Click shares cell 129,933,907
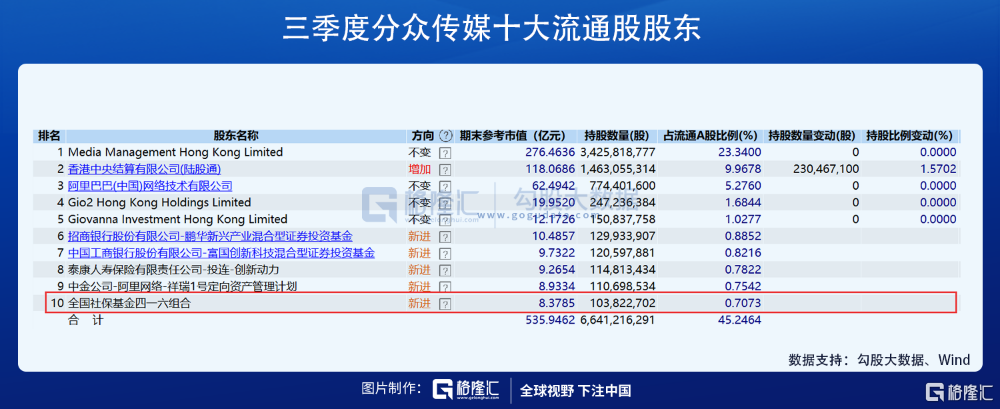 tap(623, 236)
